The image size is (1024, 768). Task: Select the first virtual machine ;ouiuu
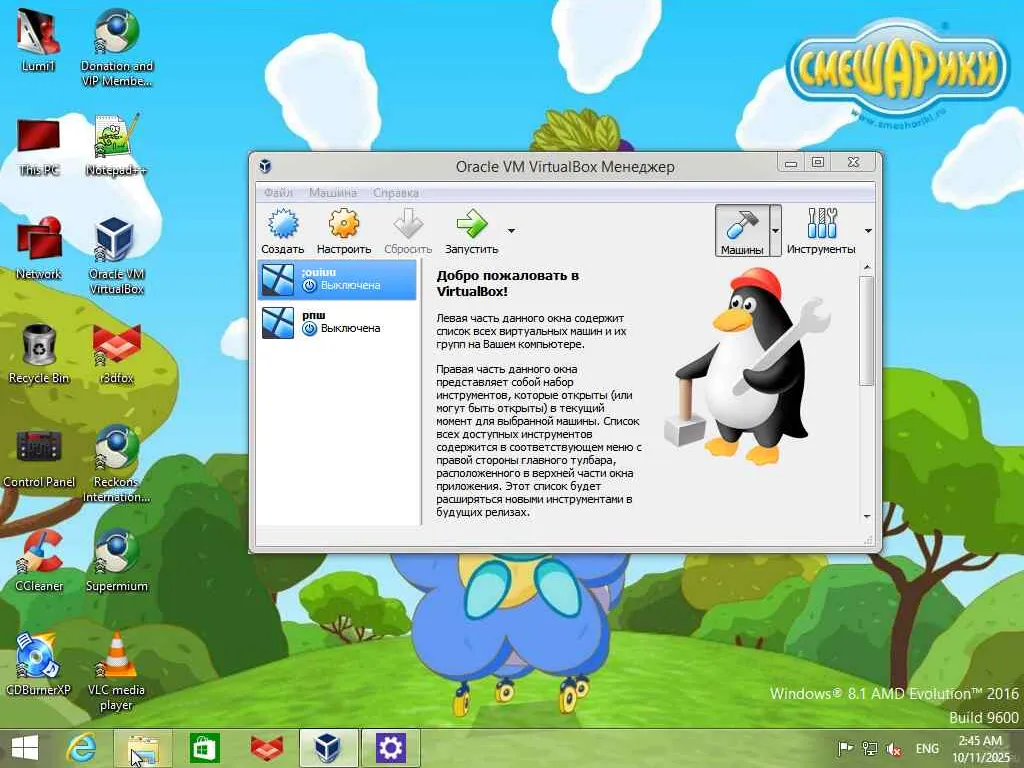pos(337,280)
